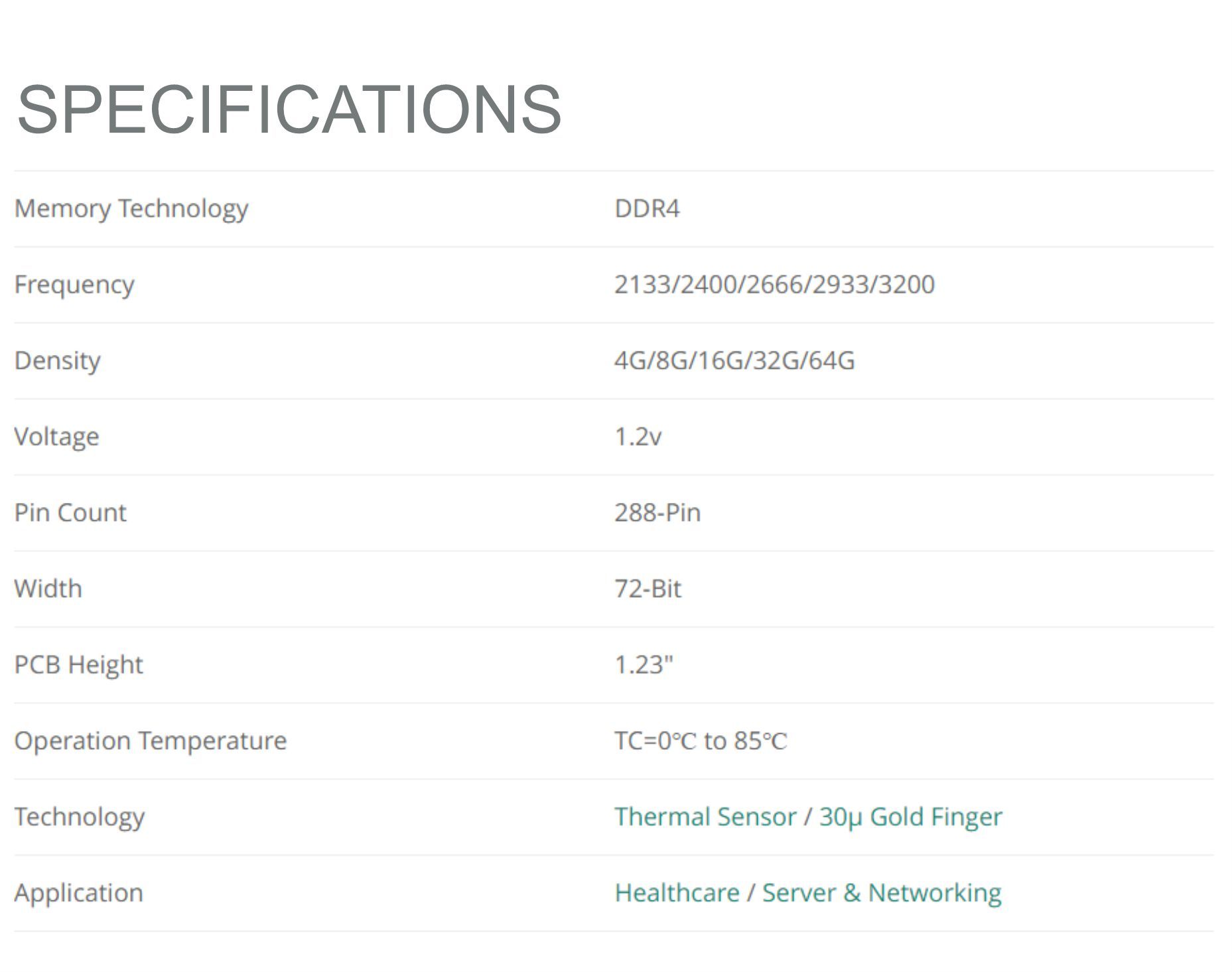Select the Voltage row label
This screenshot has height=972, width=1232.
57,437
